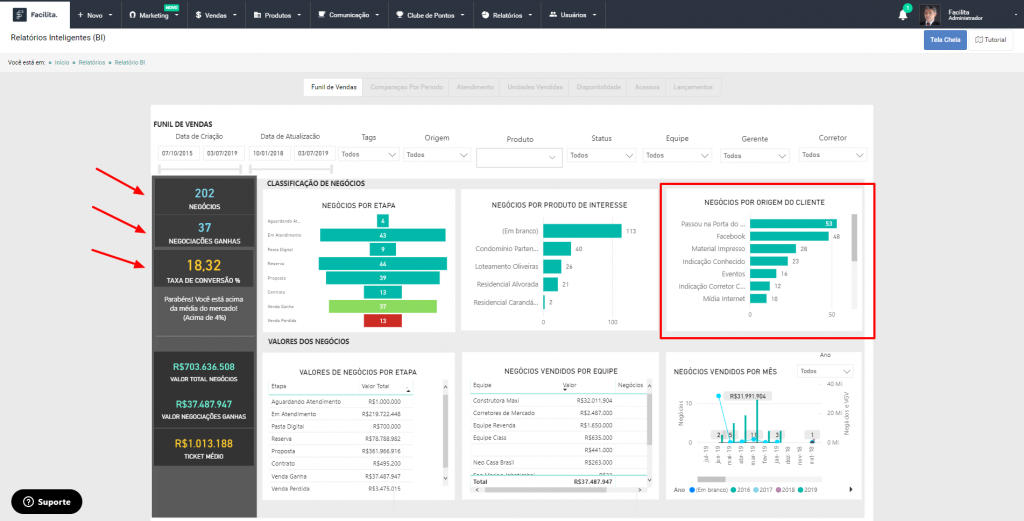
Task: Switch to the Atendimento tab
Action: (x=474, y=87)
